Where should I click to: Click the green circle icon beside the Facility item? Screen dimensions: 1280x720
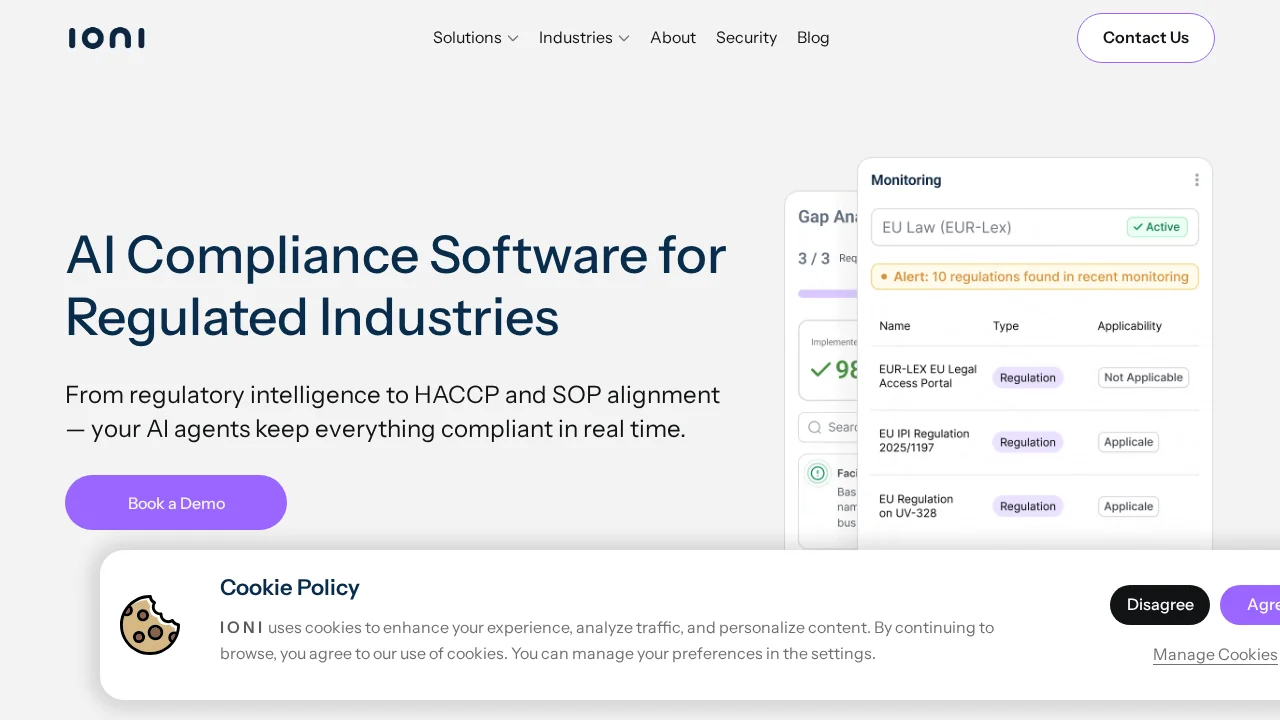coord(817,472)
